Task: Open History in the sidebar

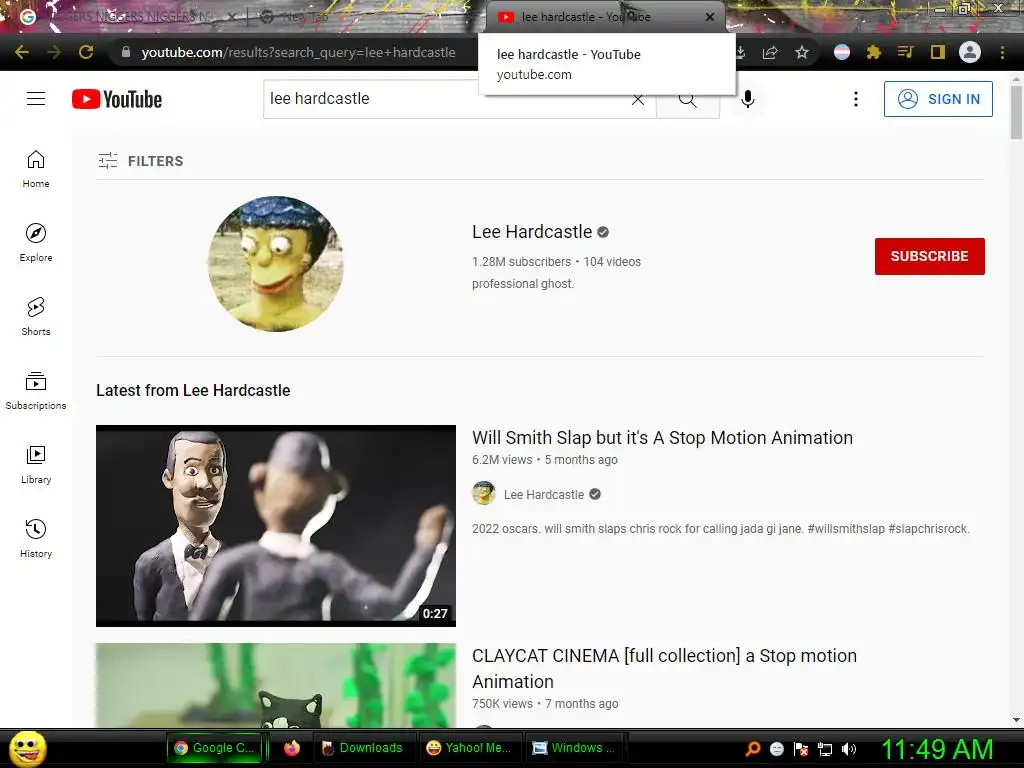Action: pyautogui.click(x=36, y=539)
